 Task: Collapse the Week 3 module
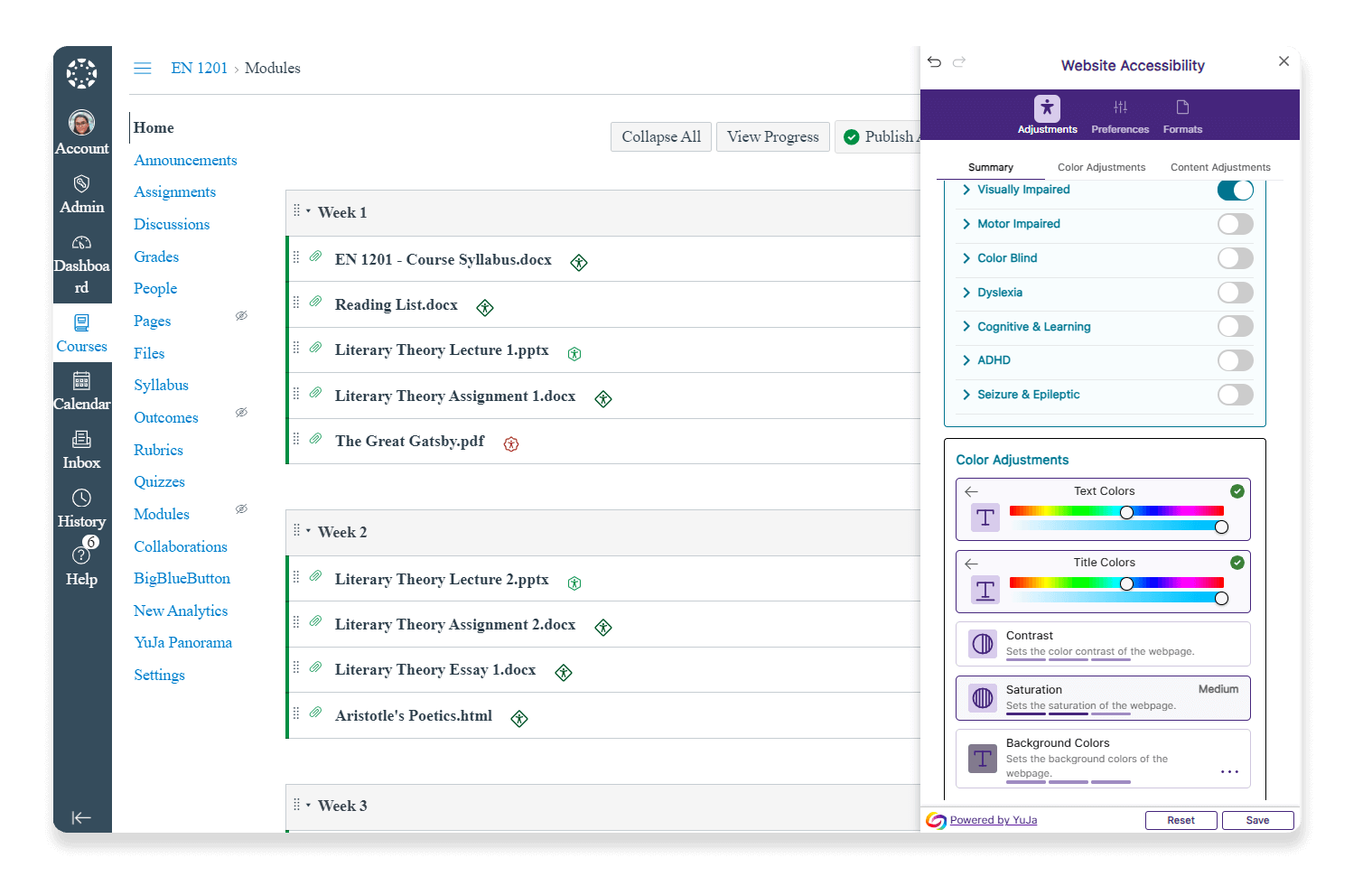(308, 805)
